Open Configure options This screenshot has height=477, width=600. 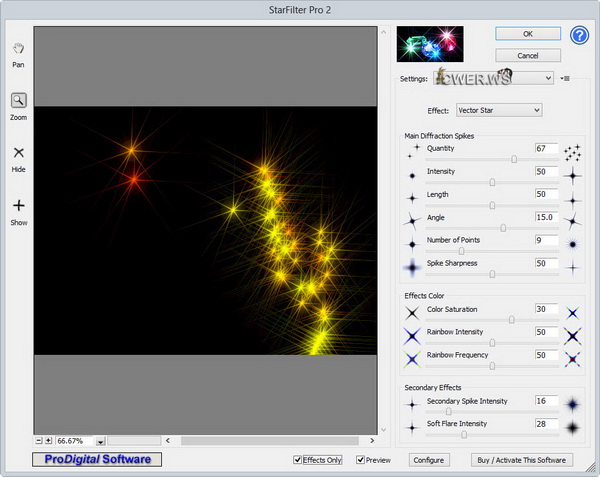tap(428, 460)
